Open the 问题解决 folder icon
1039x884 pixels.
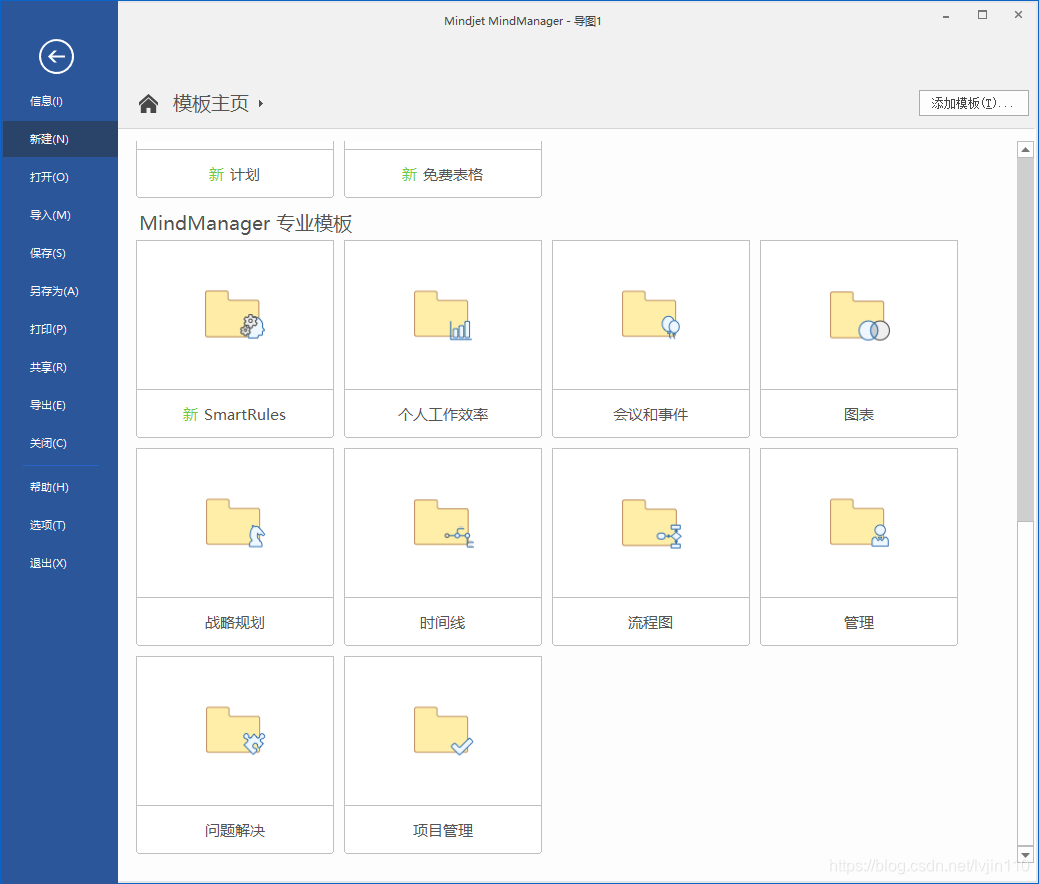[235, 731]
